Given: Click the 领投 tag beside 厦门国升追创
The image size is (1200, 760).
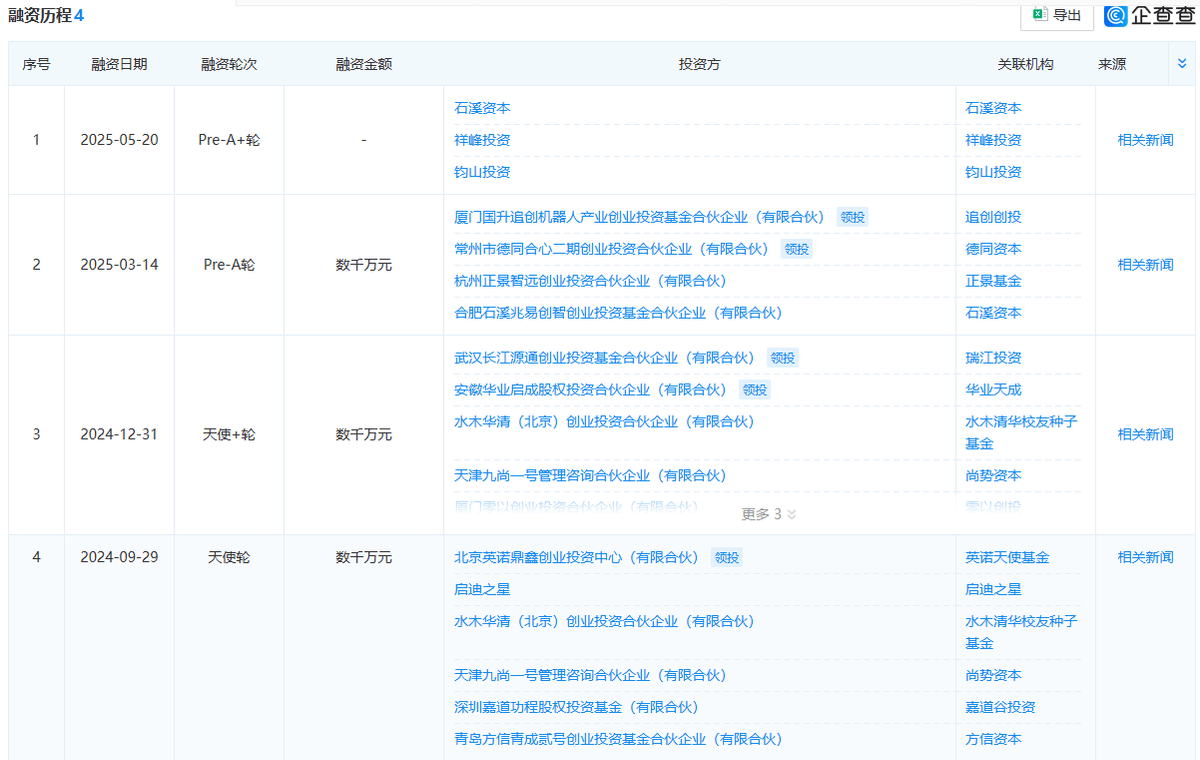Looking at the screenshot, I should [852, 217].
